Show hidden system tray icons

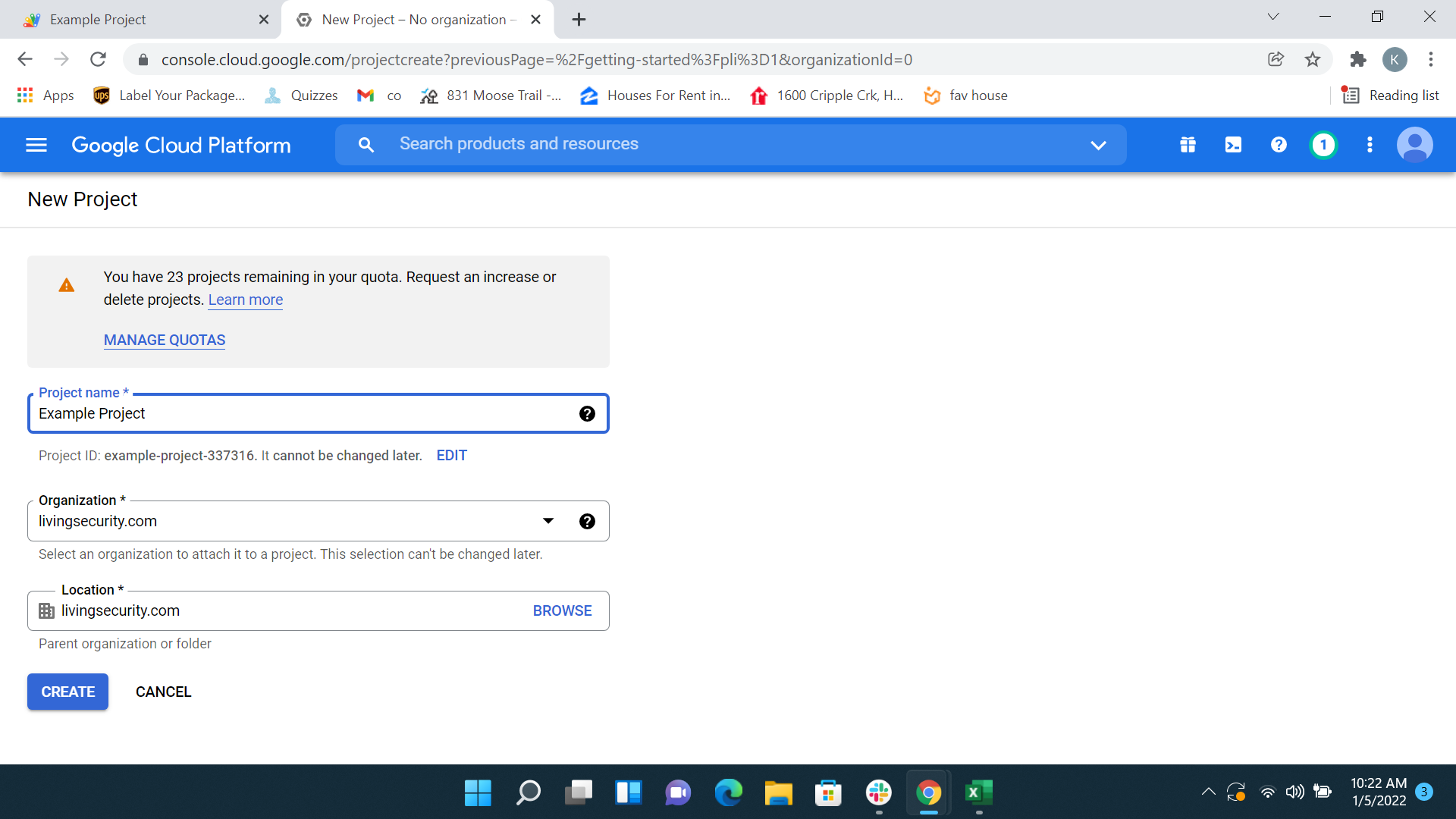click(x=1208, y=792)
